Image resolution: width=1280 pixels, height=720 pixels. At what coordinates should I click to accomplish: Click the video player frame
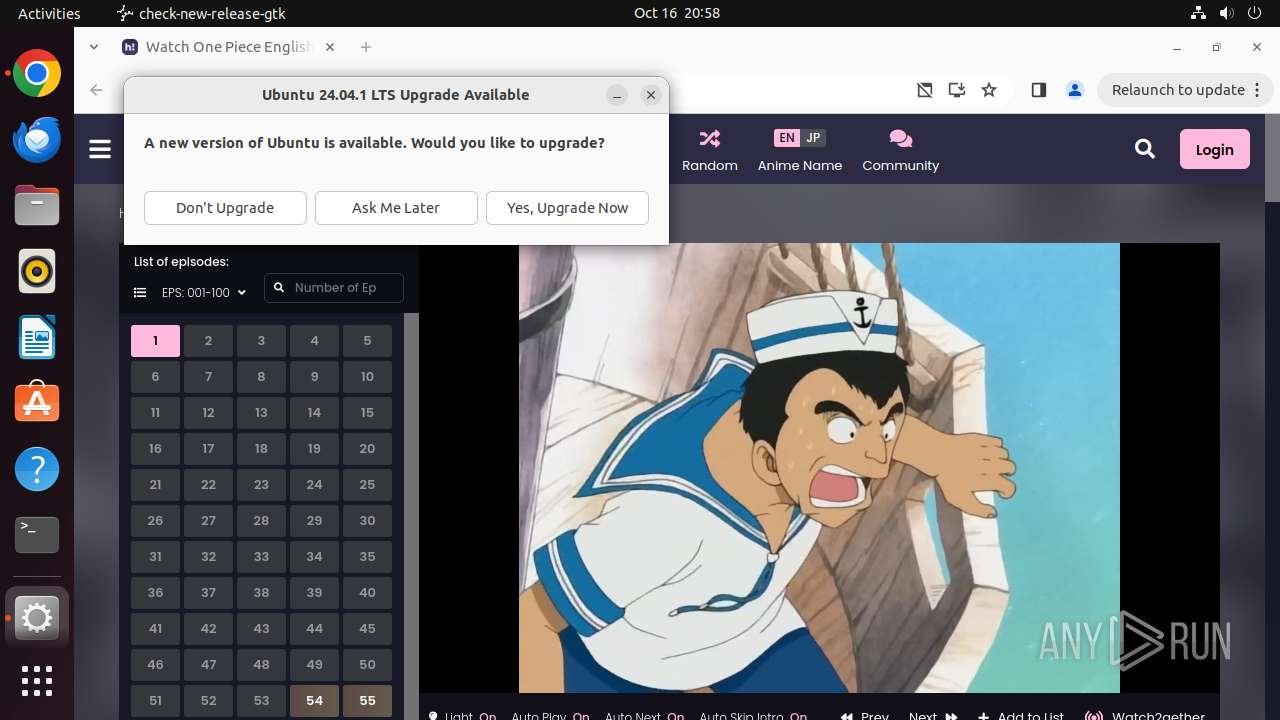click(x=819, y=467)
